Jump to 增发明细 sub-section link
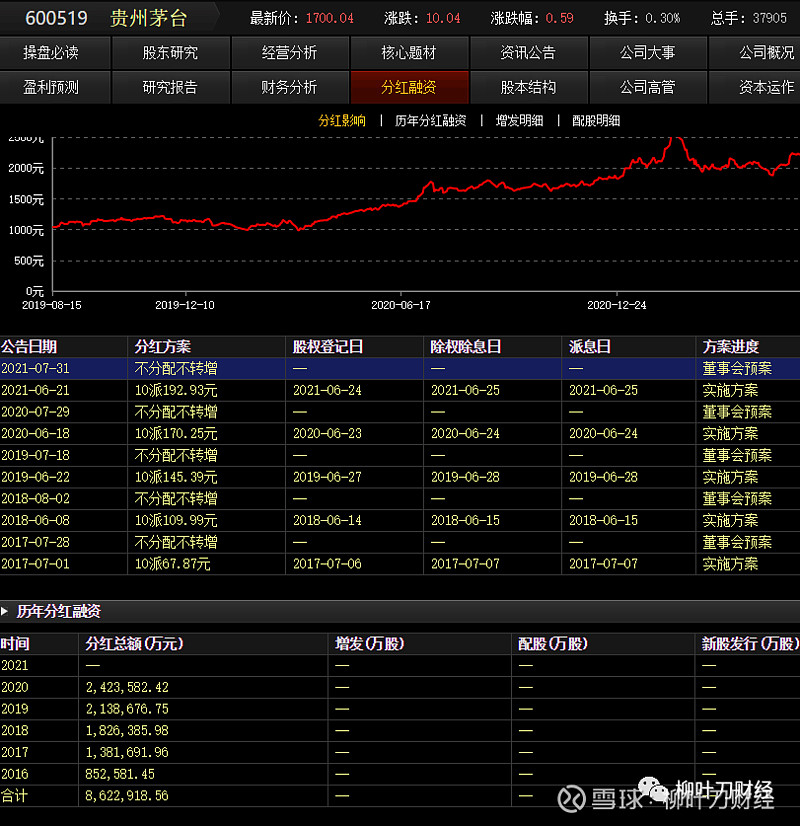The image size is (800, 826). (520, 121)
